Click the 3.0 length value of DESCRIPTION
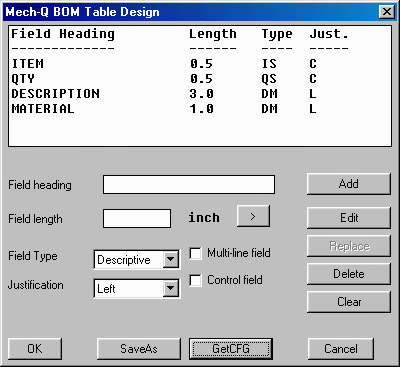This screenshot has width=400, height=367. (202, 94)
